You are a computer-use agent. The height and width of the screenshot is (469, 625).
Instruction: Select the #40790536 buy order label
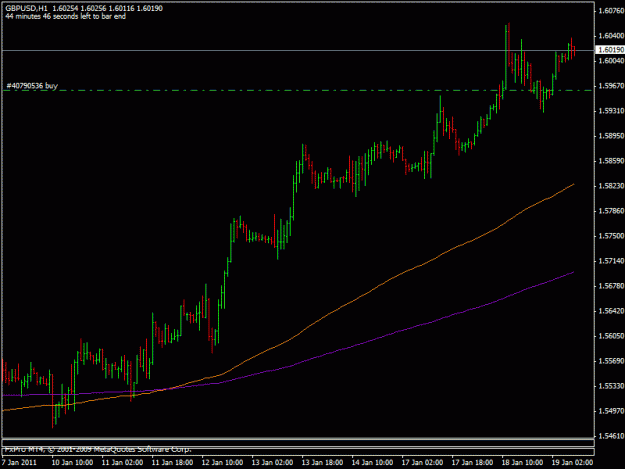pyautogui.click(x=32, y=86)
